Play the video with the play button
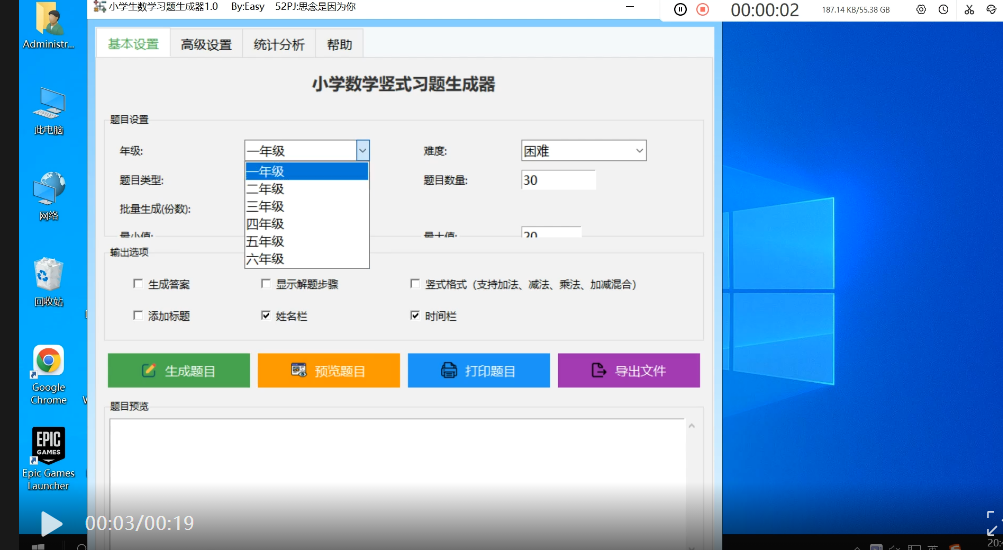Viewport: 1003px width, 550px height. tap(51, 524)
